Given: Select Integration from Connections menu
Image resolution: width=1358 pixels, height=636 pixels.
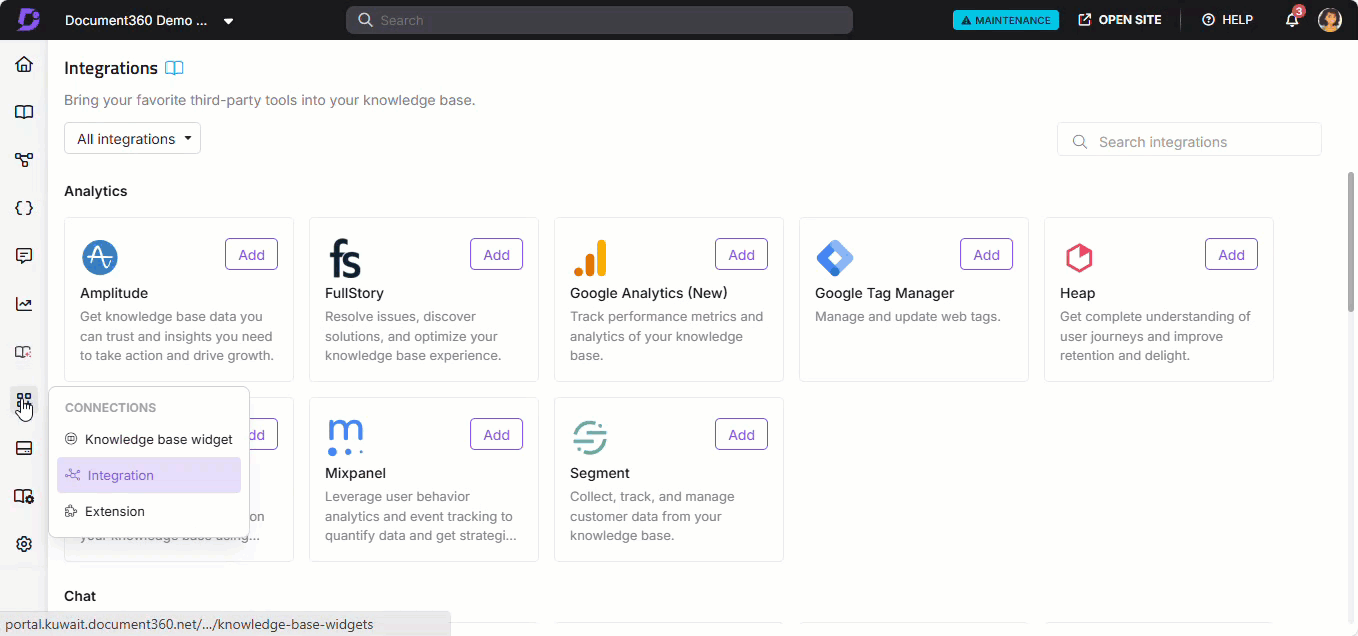Looking at the screenshot, I should [x=120, y=475].
